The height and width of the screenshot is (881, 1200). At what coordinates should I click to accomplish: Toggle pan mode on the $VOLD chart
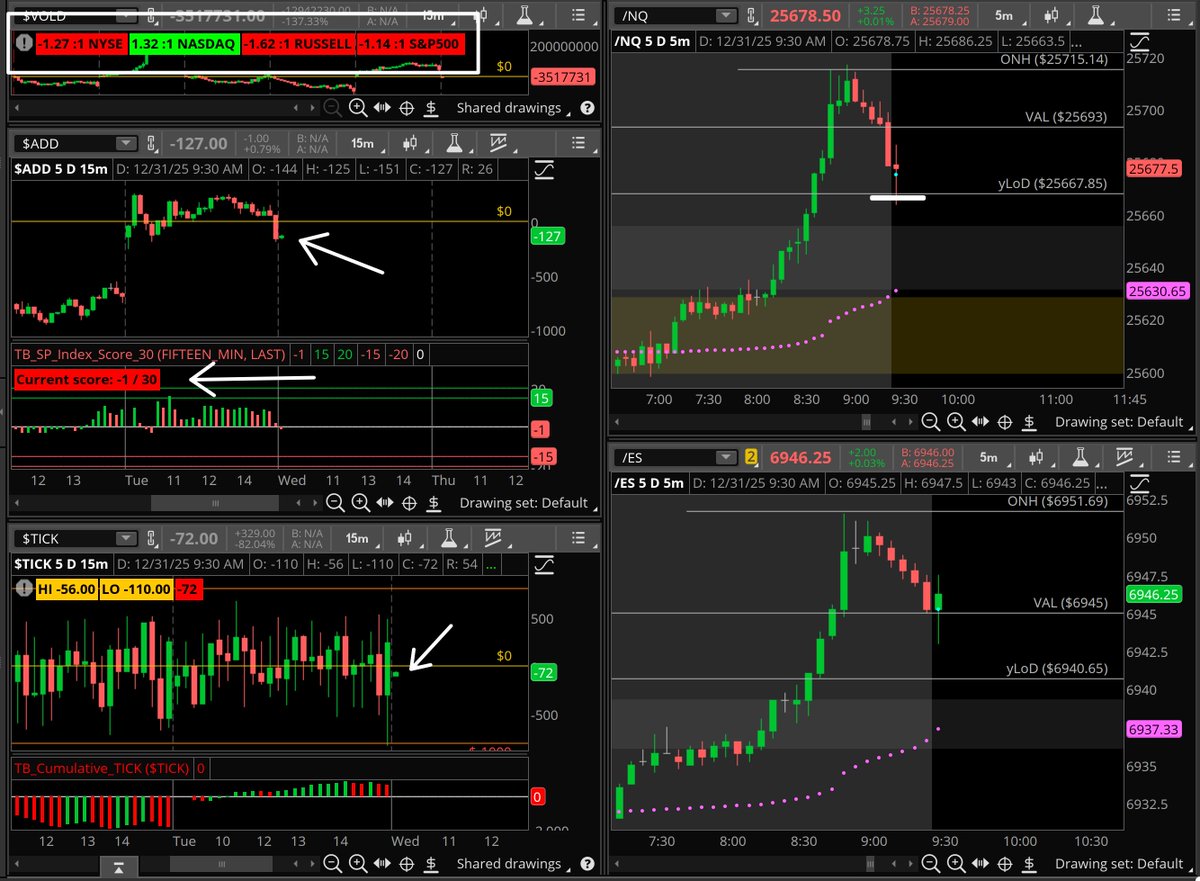point(382,108)
